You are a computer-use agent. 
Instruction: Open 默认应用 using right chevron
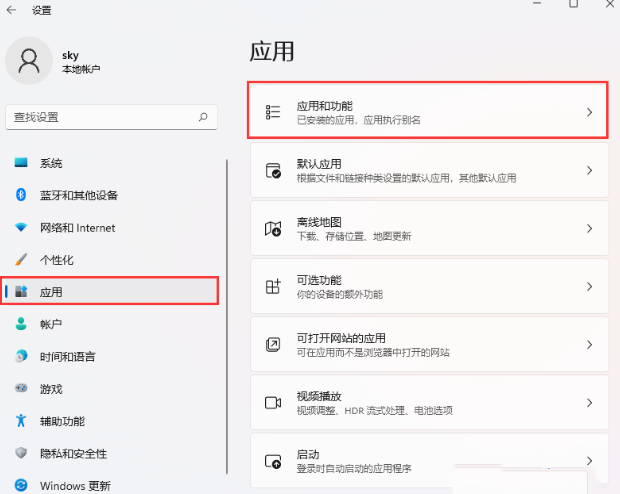pos(590,170)
